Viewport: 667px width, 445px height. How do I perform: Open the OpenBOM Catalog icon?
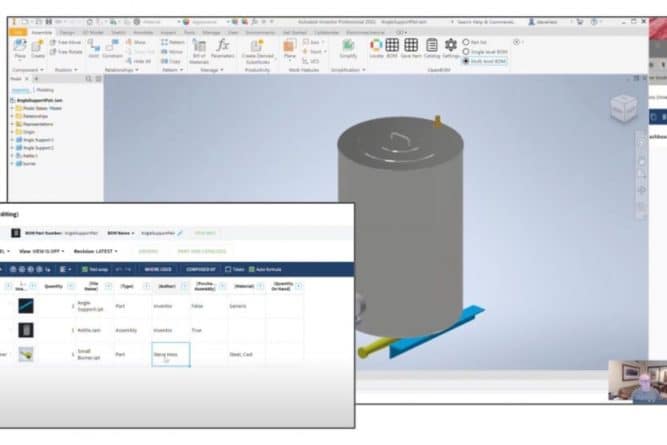(x=431, y=45)
